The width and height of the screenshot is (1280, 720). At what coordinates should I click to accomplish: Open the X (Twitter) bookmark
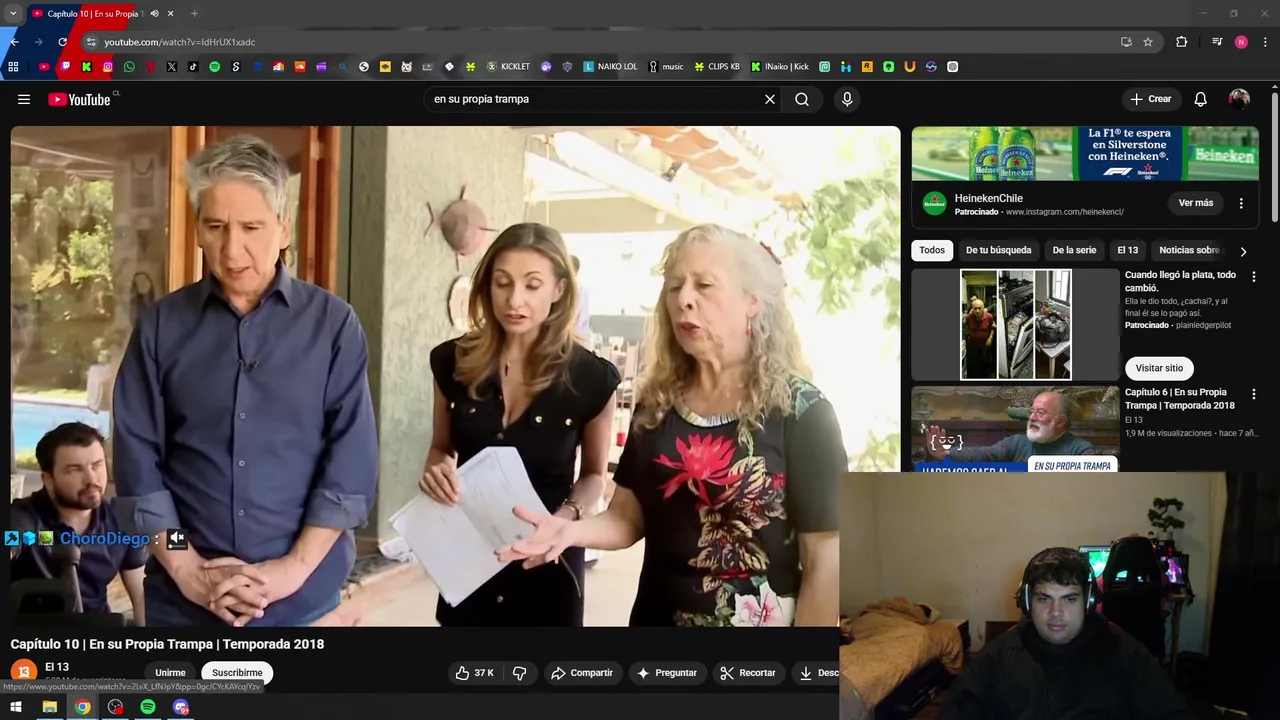pos(172,67)
